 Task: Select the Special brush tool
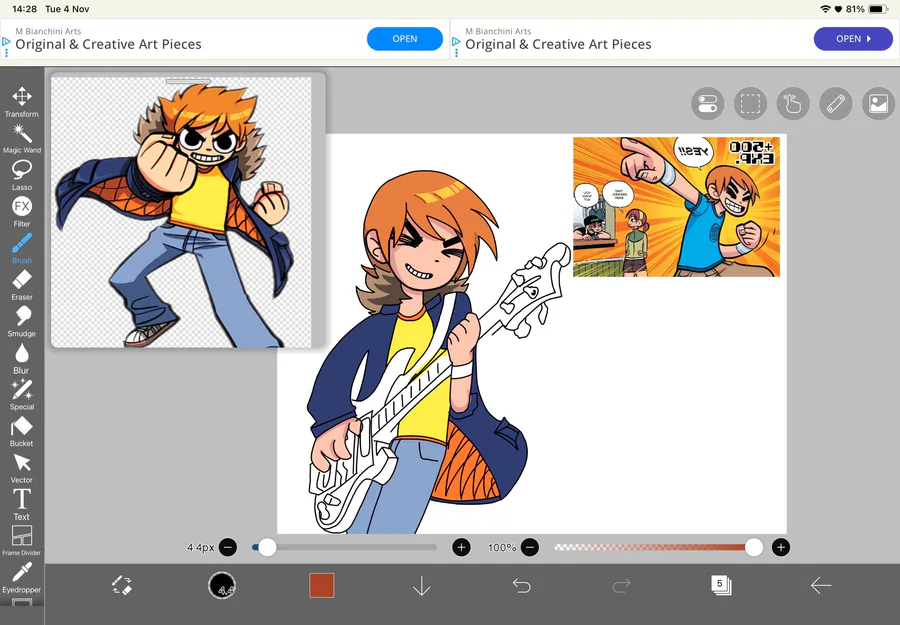pyautogui.click(x=22, y=395)
